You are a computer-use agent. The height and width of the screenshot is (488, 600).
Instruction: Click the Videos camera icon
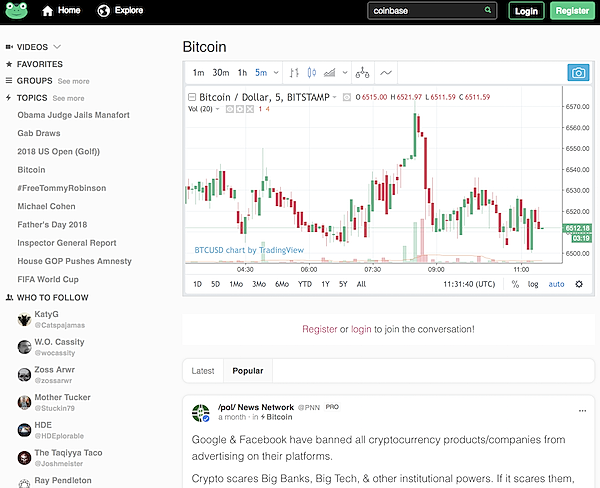(x=9, y=47)
